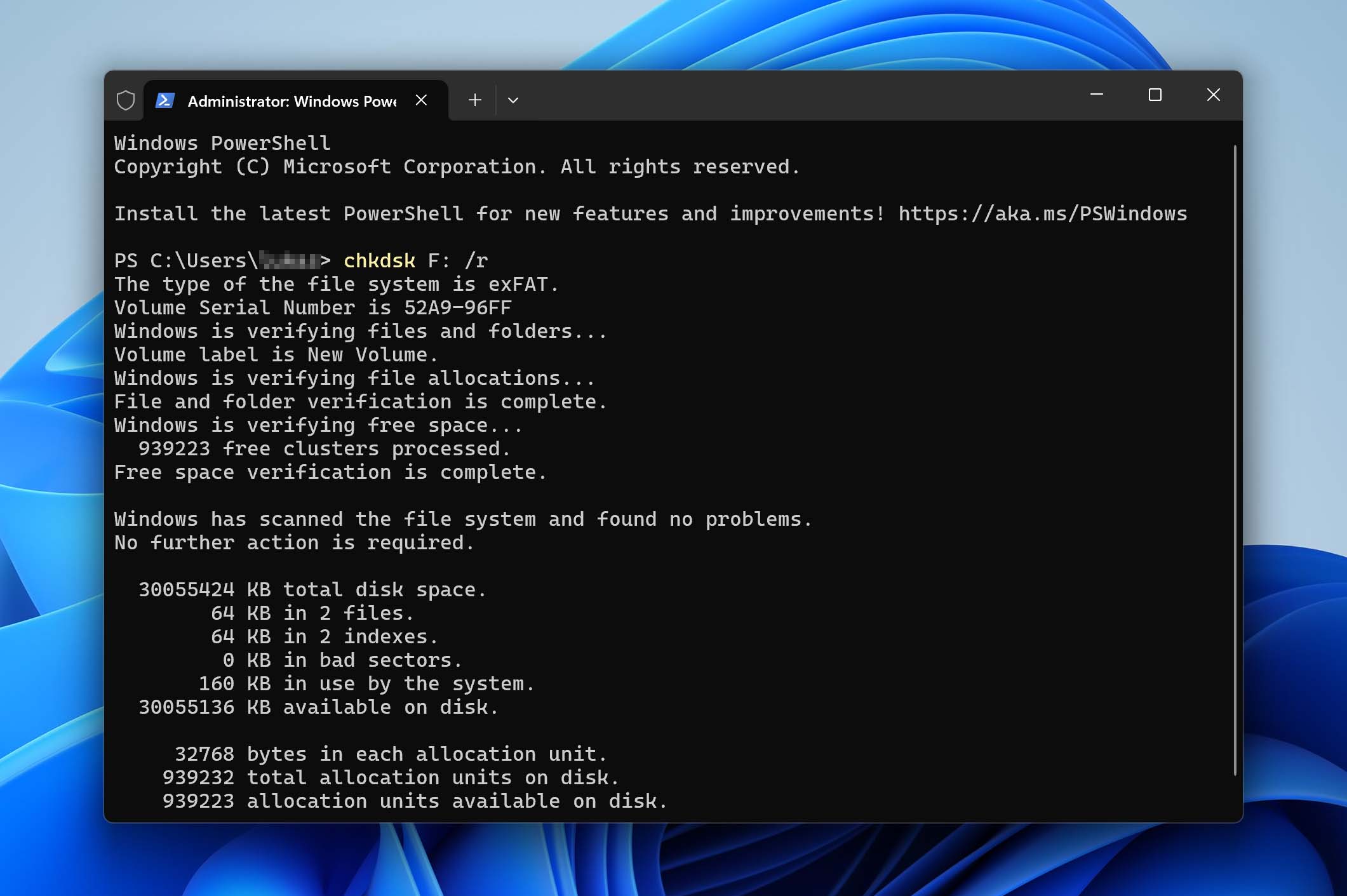Click the PowerShell icon on the tab
The height and width of the screenshot is (896, 1347).
pyautogui.click(x=165, y=100)
